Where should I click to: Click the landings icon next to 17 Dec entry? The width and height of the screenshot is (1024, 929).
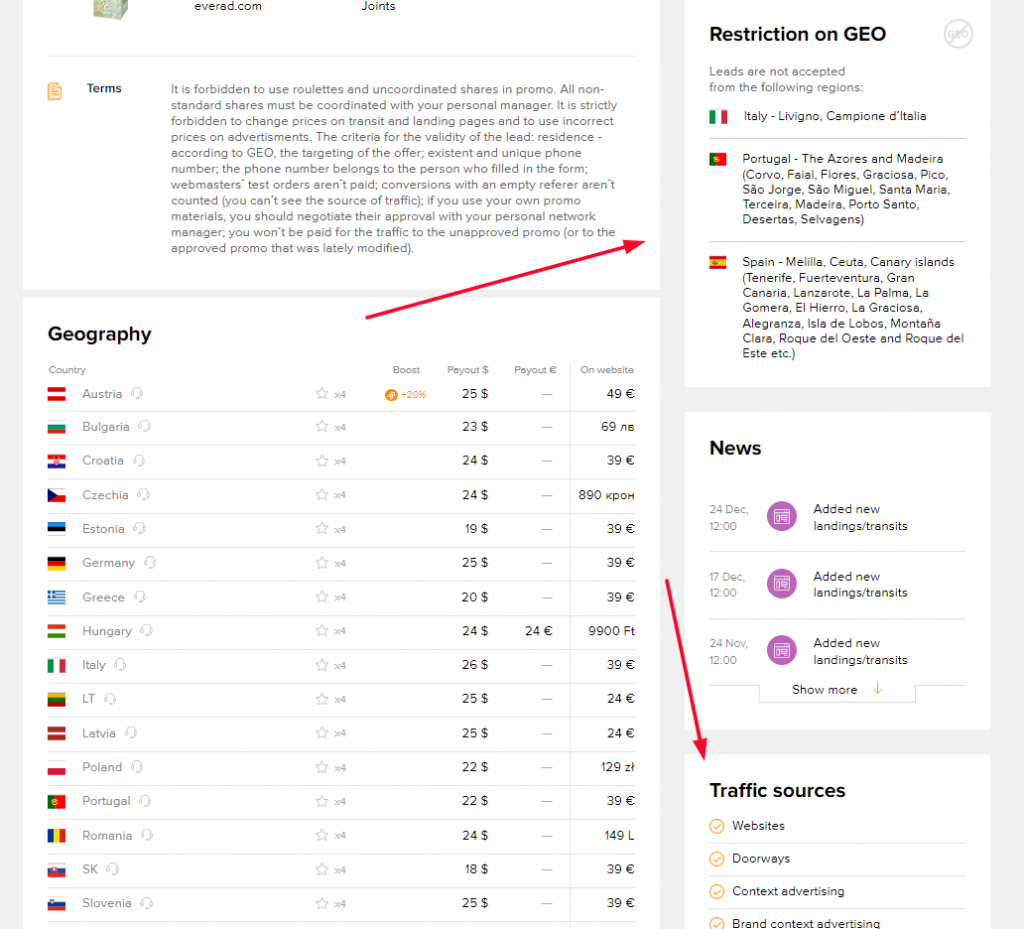pos(781,583)
